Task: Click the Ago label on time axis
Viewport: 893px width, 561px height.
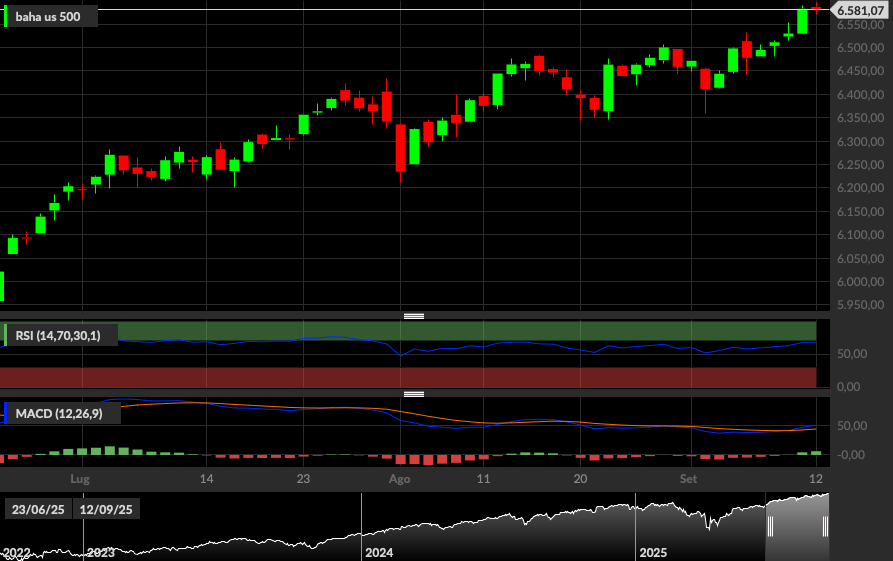Action: [400, 479]
